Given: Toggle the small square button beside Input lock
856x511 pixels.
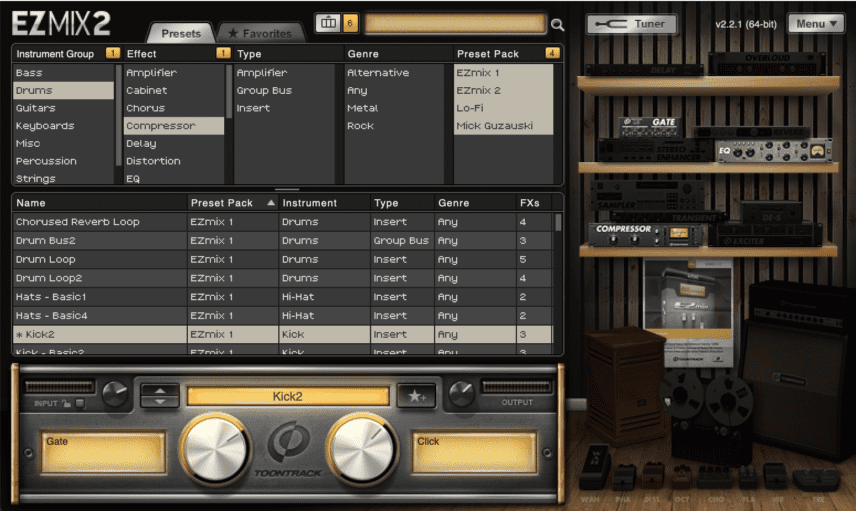Looking at the screenshot, I should click(x=80, y=403).
